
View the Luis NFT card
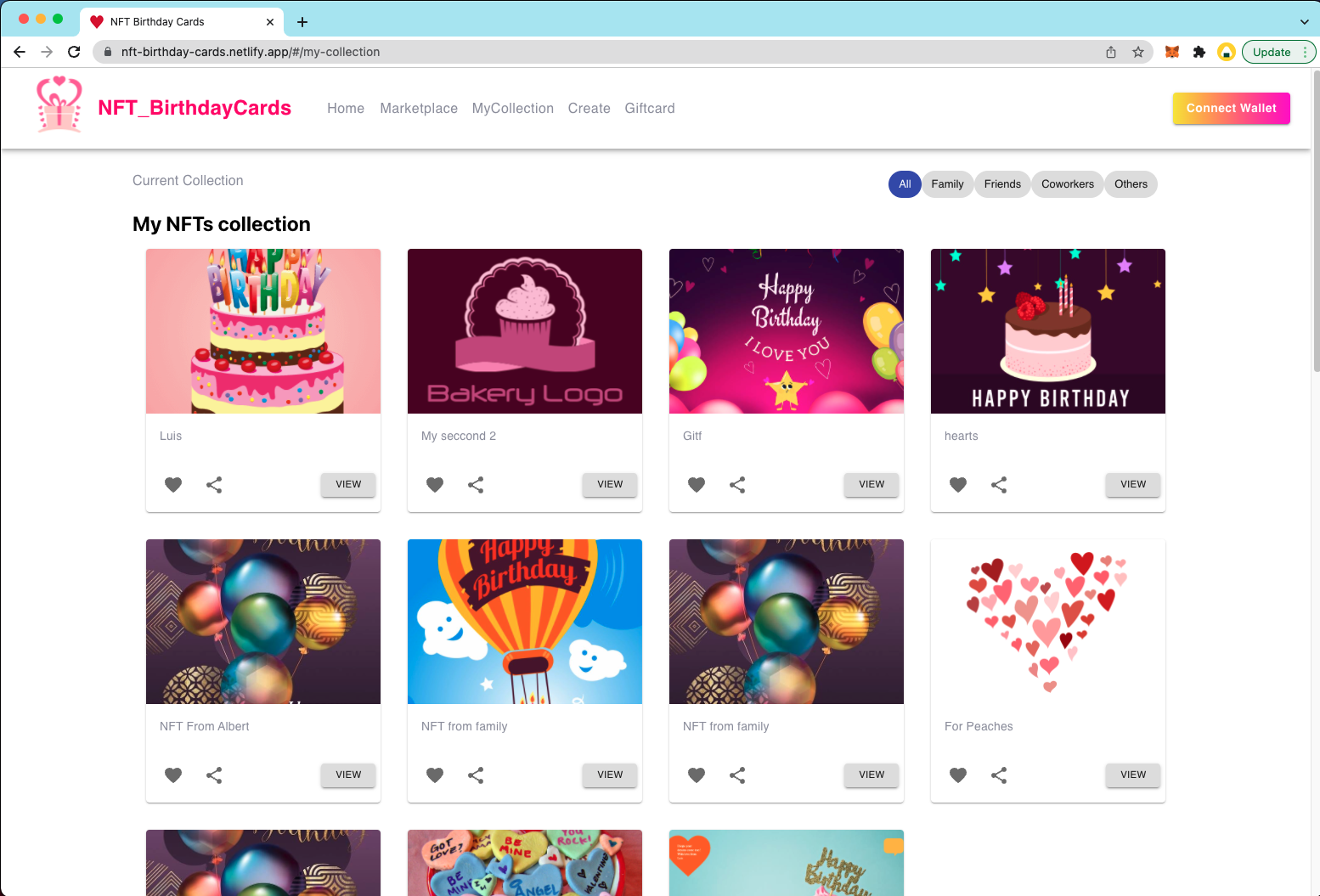348,484
